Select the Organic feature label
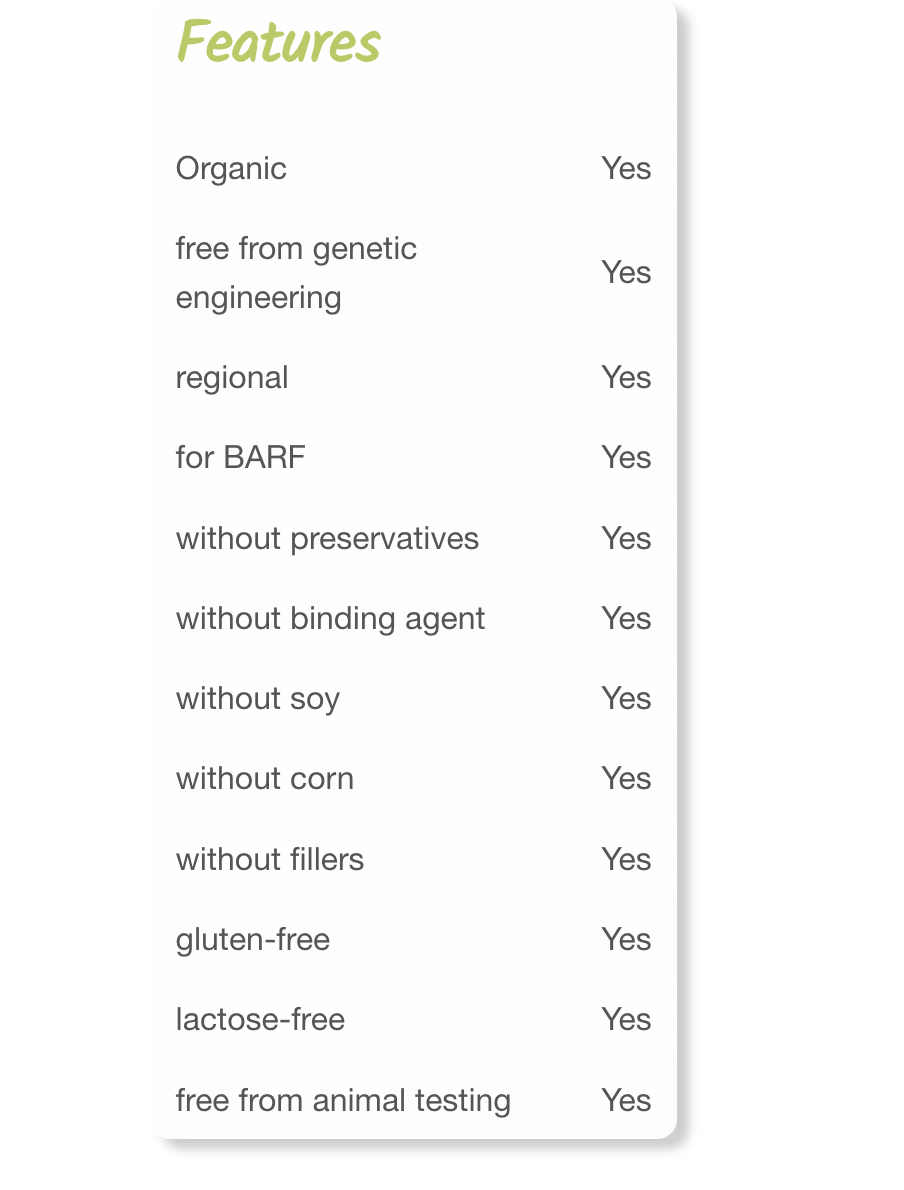 (x=231, y=169)
